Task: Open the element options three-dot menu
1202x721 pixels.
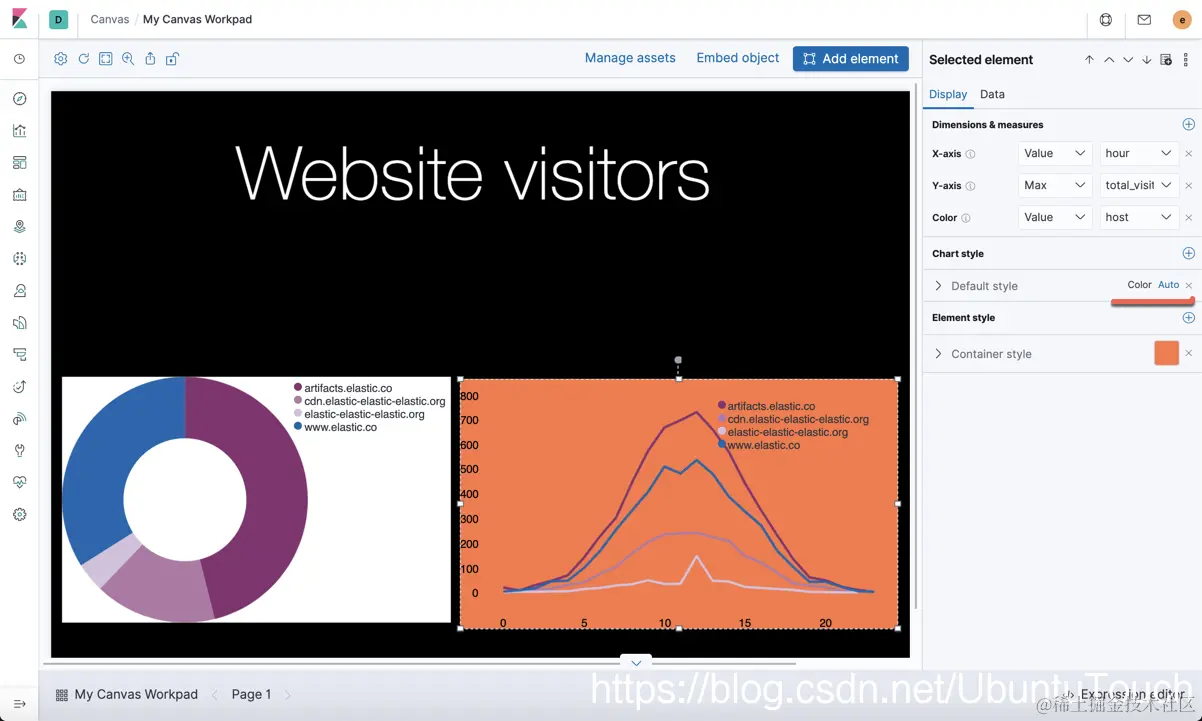Action: pyautogui.click(x=1186, y=60)
